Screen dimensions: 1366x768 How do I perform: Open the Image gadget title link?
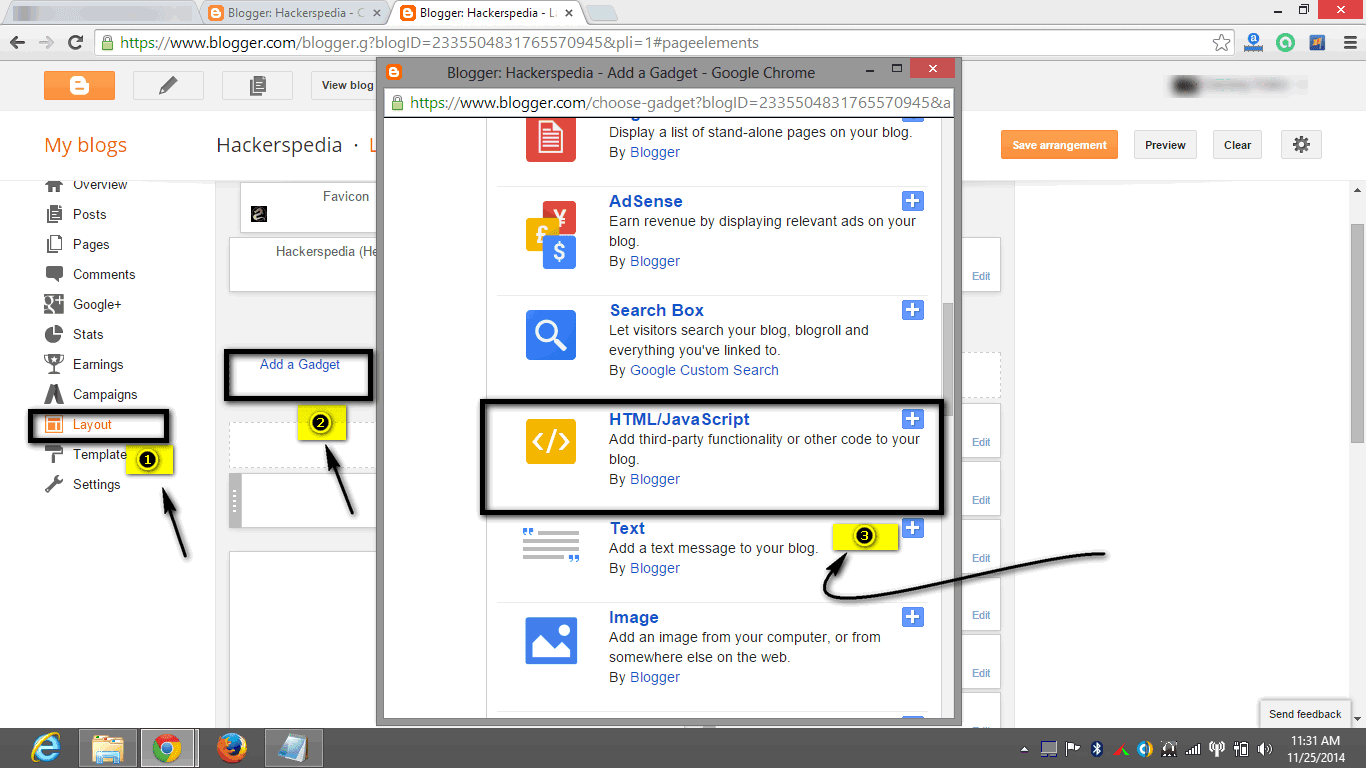634,617
